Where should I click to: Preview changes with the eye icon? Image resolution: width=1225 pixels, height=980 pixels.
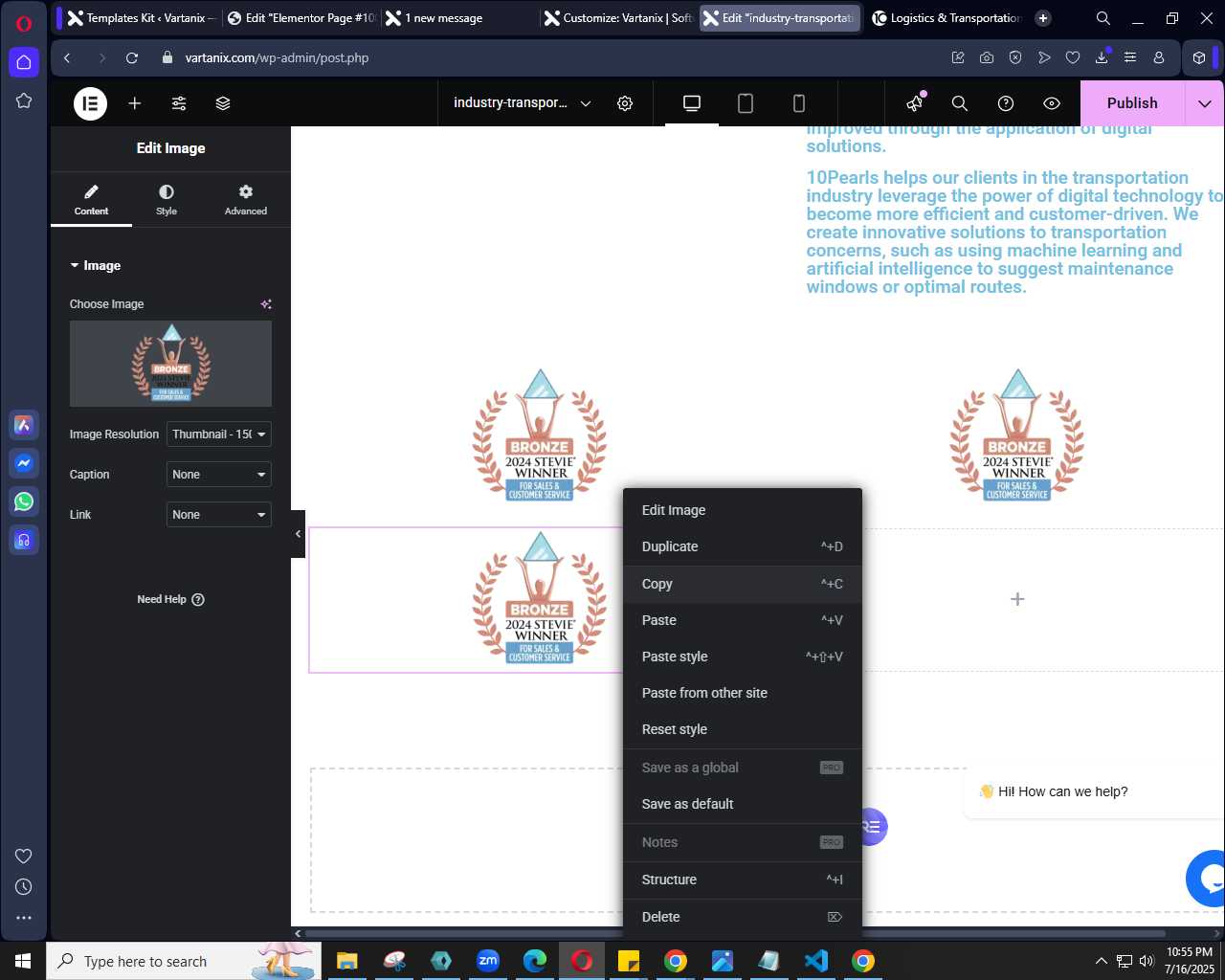point(1052,103)
